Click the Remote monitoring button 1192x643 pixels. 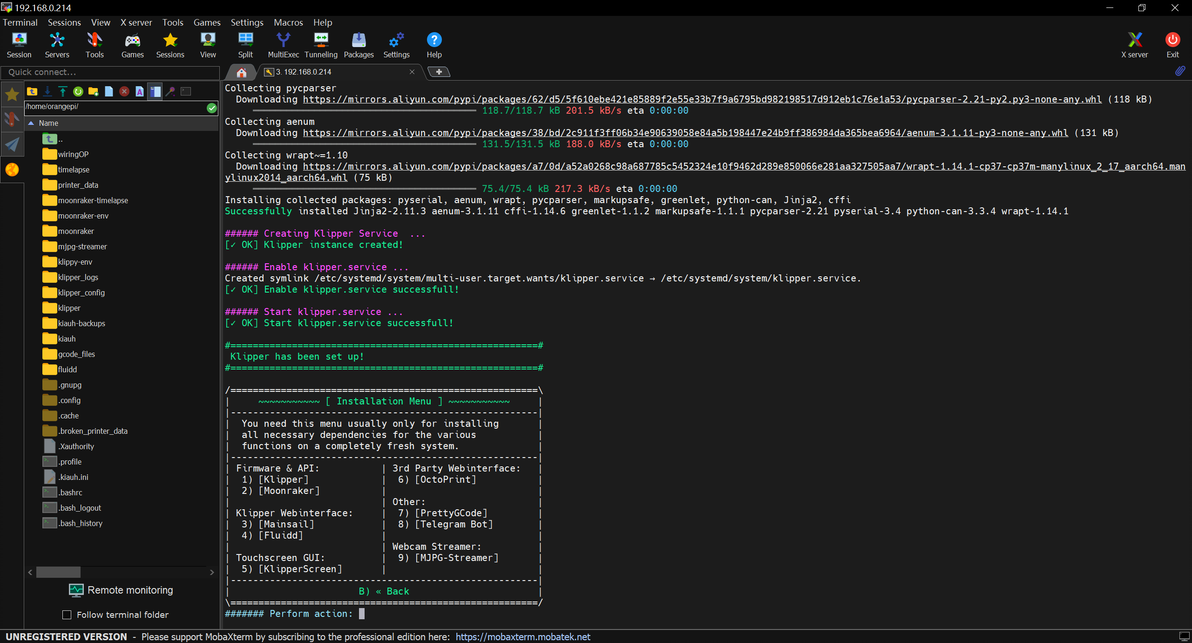pyautogui.click(x=120, y=590)
